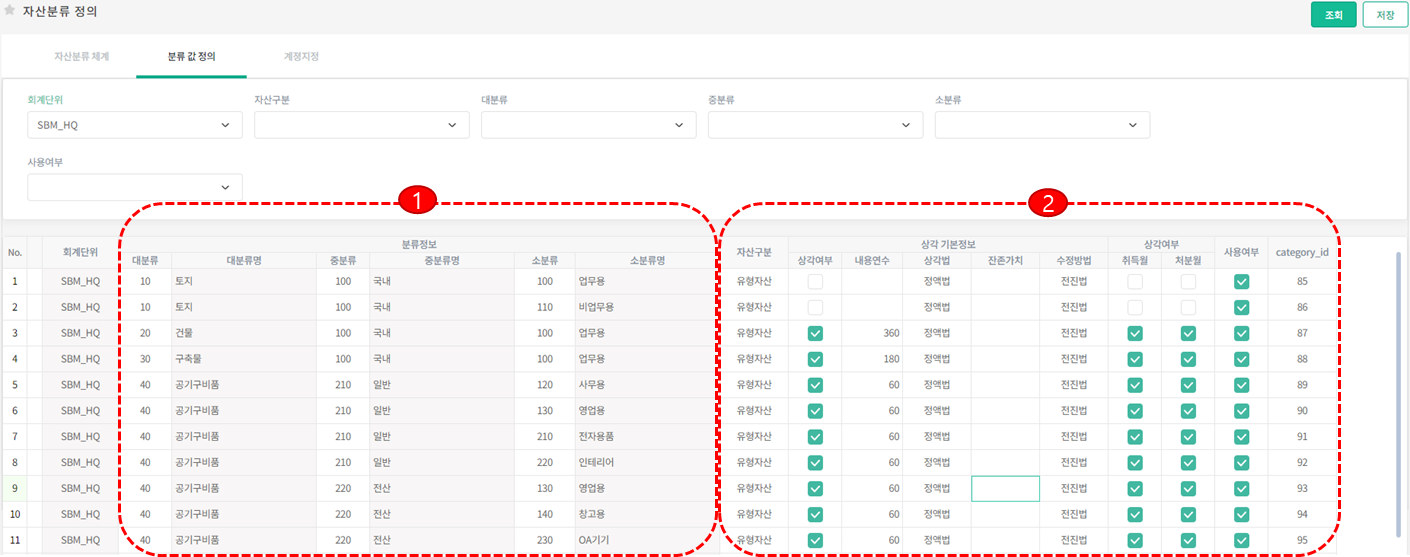
Task: Expand the 대분류 filter dropdown
Action: point(588,125)
